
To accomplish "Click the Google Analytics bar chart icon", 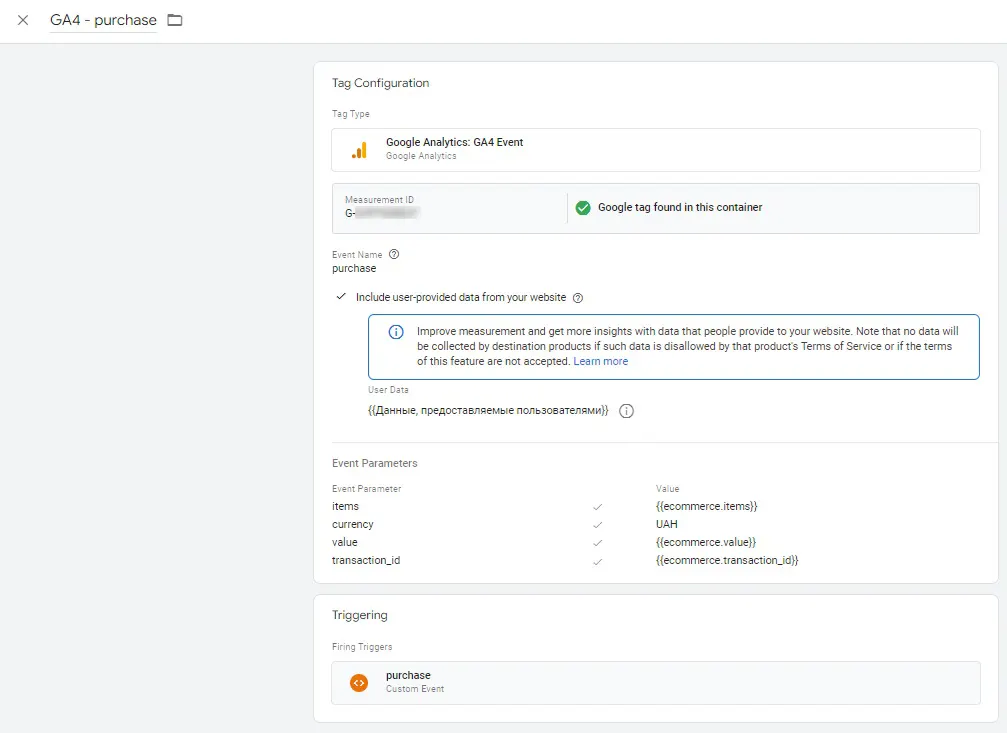I will (360, 150).
